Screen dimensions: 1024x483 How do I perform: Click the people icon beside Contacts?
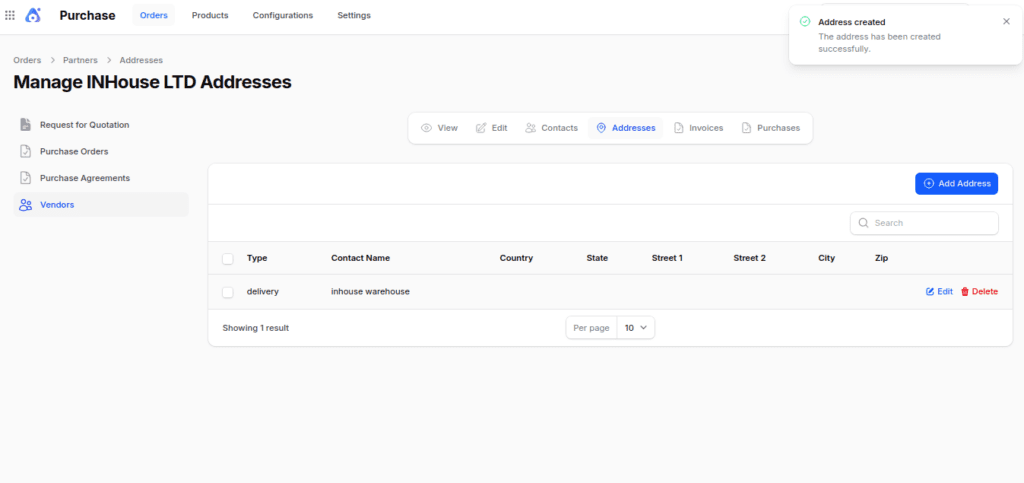pyautogui.click(x=531, y=128)
